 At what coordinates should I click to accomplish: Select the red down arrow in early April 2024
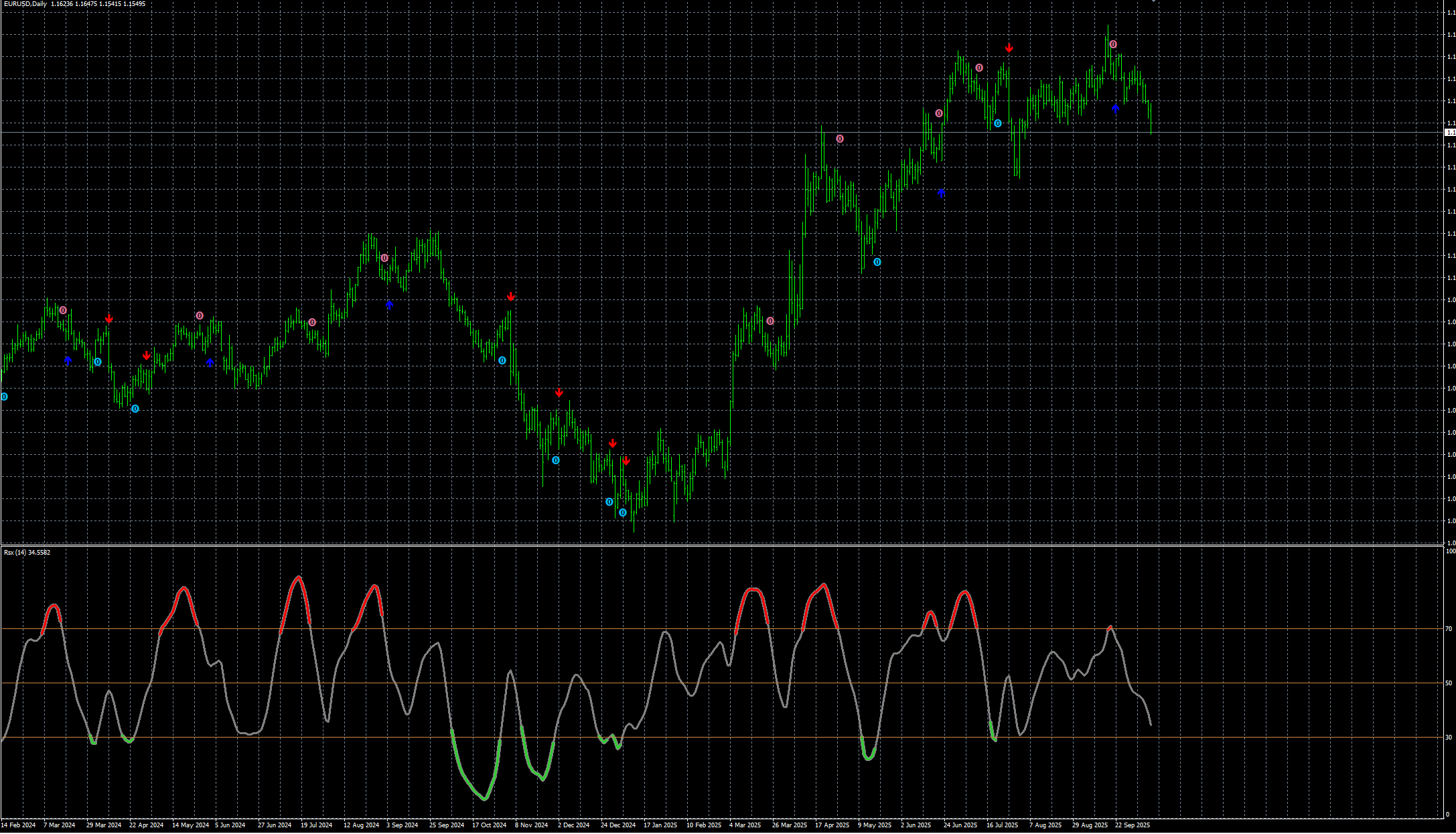pos(109,320)
